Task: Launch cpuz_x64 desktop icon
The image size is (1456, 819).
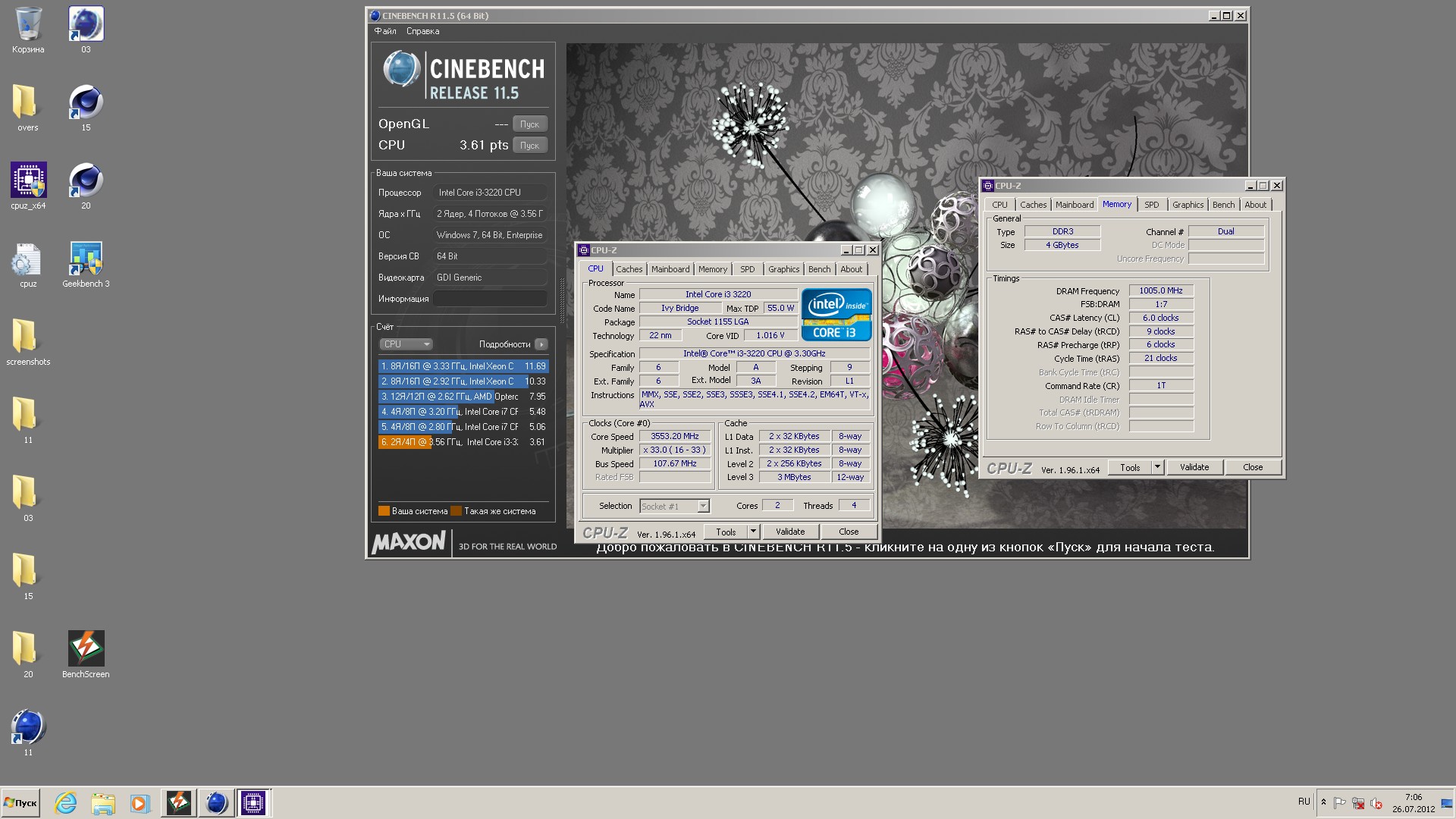Action: (28, 187)
